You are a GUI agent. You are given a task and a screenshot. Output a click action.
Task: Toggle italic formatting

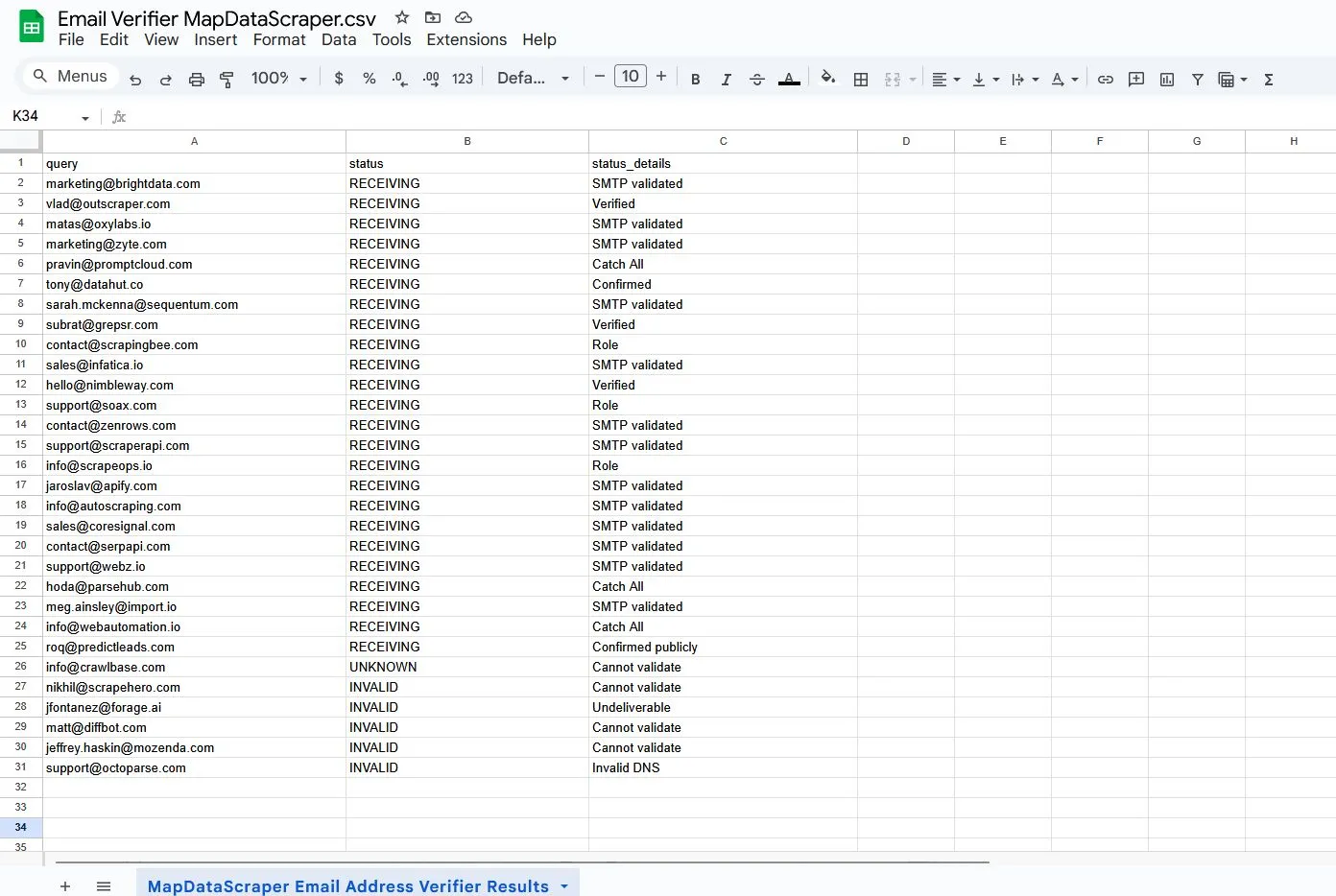pyautogui.click(x=727, y=80)
